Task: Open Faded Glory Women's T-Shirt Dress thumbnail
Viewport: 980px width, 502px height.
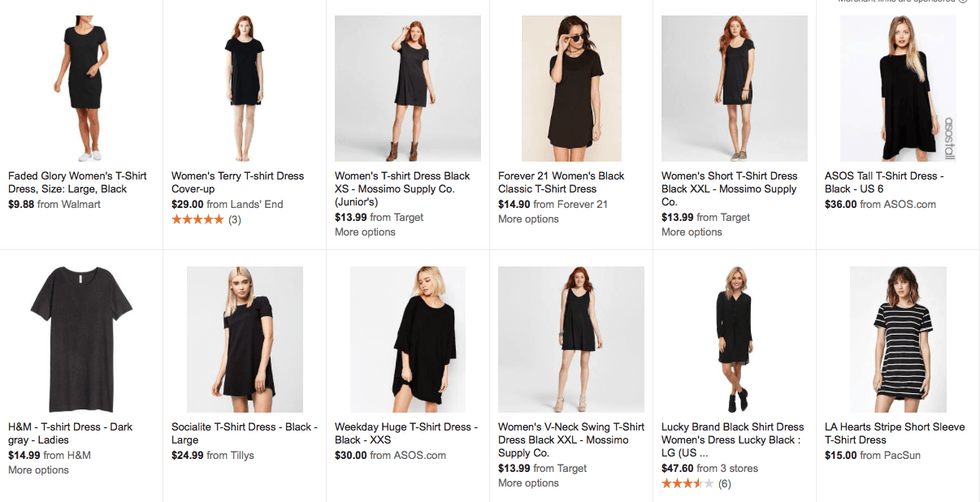Action: pyautogui.click(x=81, y=88)
